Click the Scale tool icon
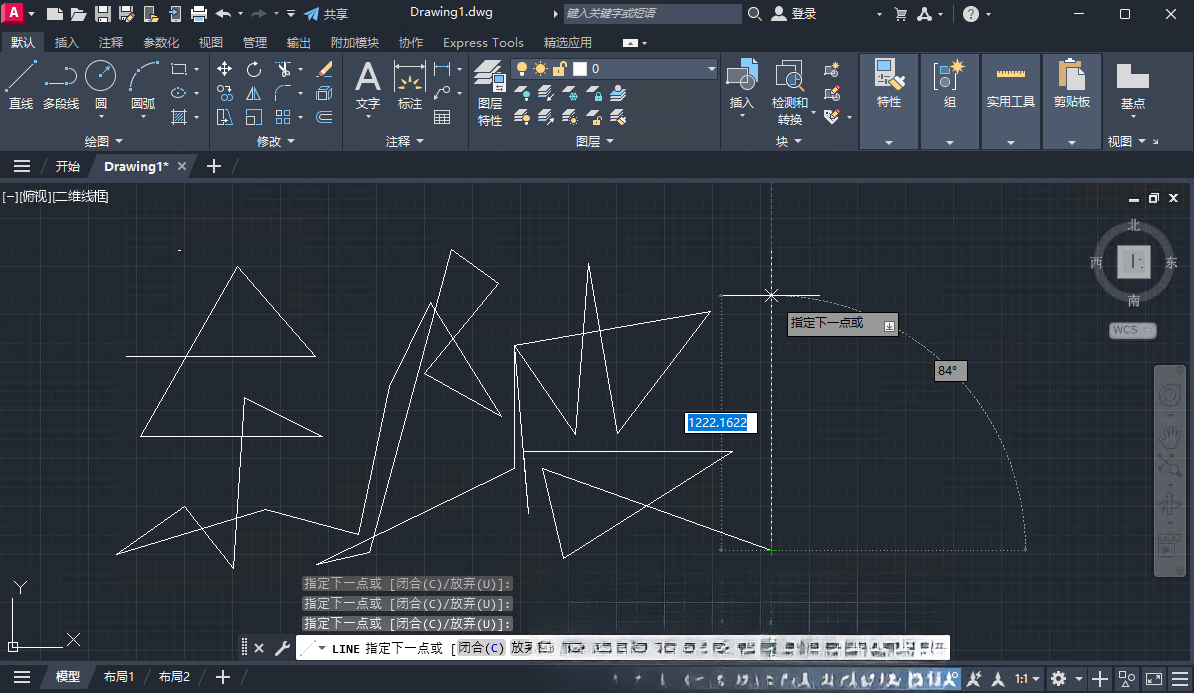 tap(254, 117)
